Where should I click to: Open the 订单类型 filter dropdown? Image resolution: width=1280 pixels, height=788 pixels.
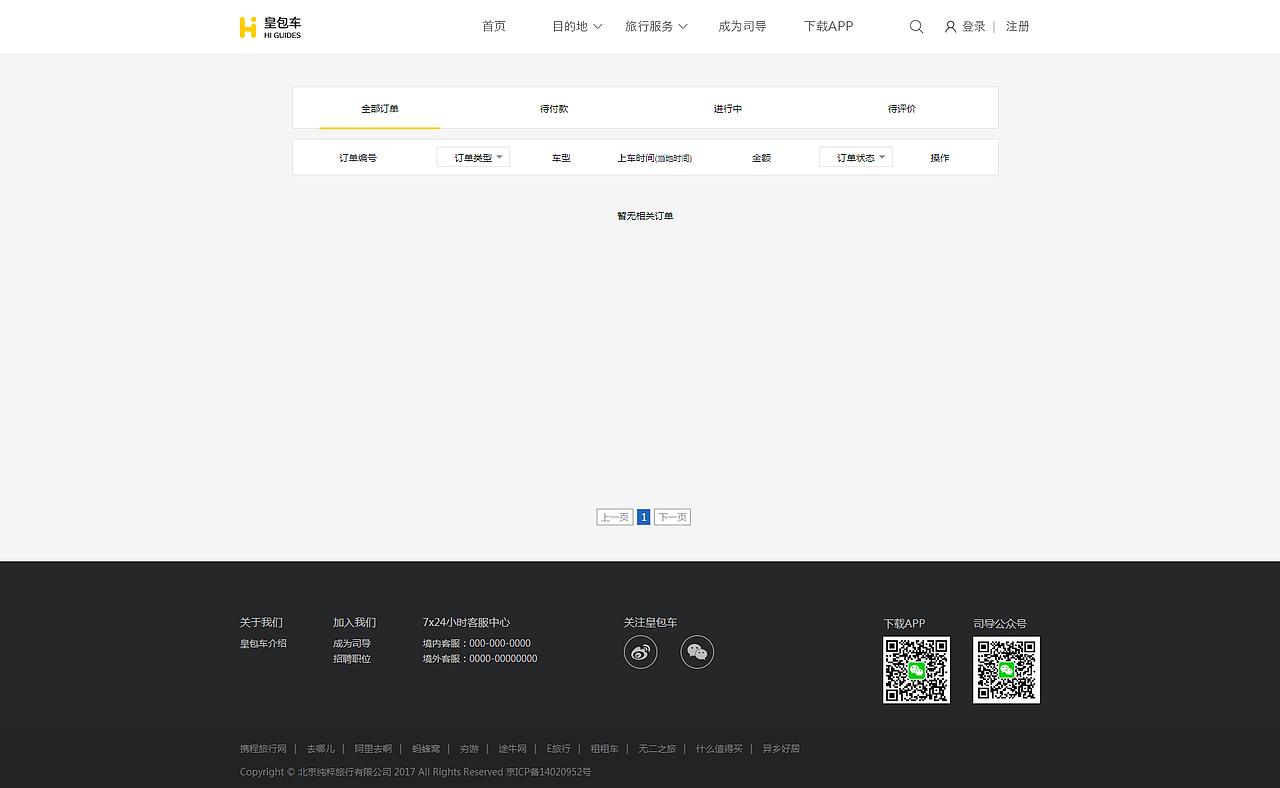click(472, 156)
